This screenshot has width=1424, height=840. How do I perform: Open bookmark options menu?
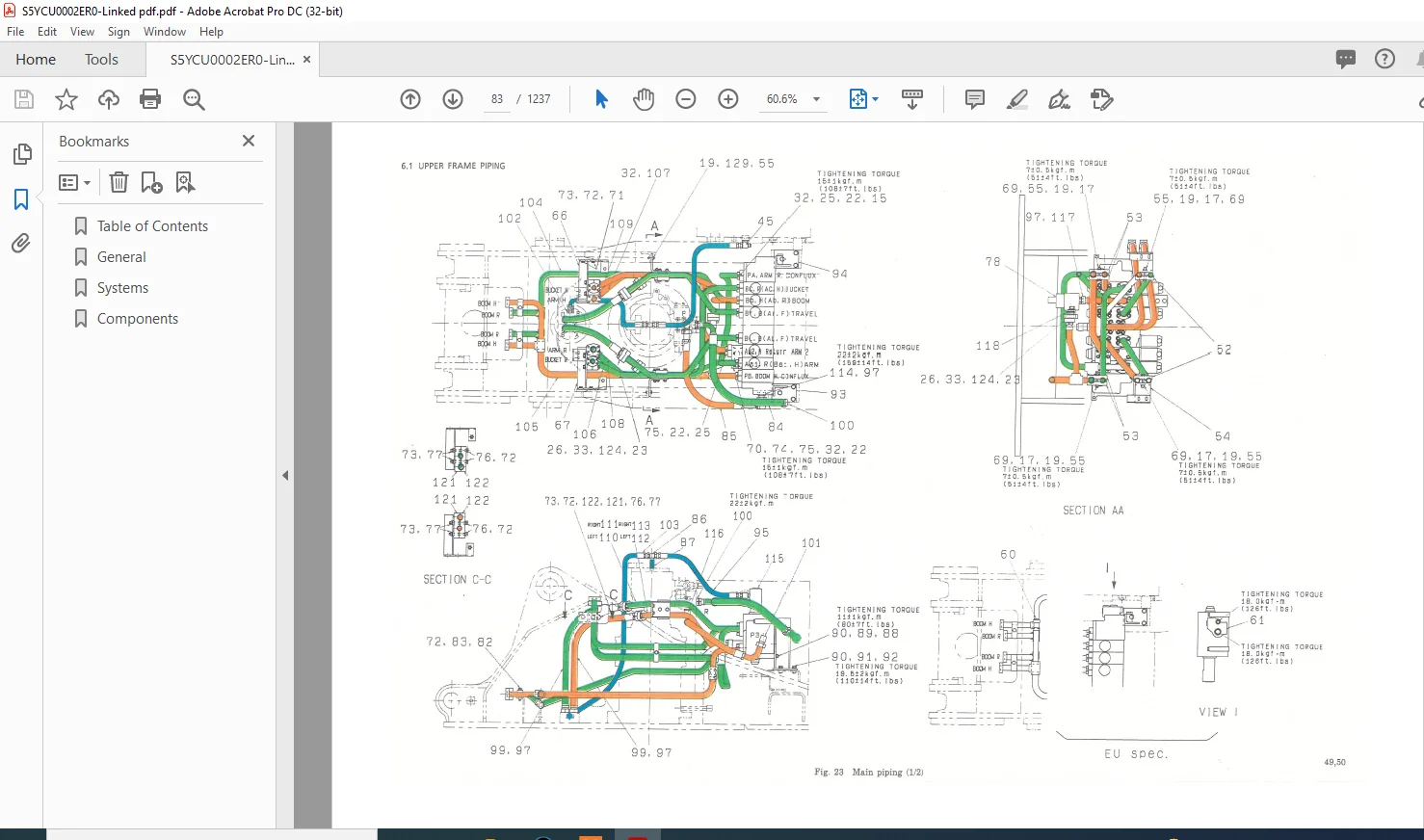(x=74, y=182)
